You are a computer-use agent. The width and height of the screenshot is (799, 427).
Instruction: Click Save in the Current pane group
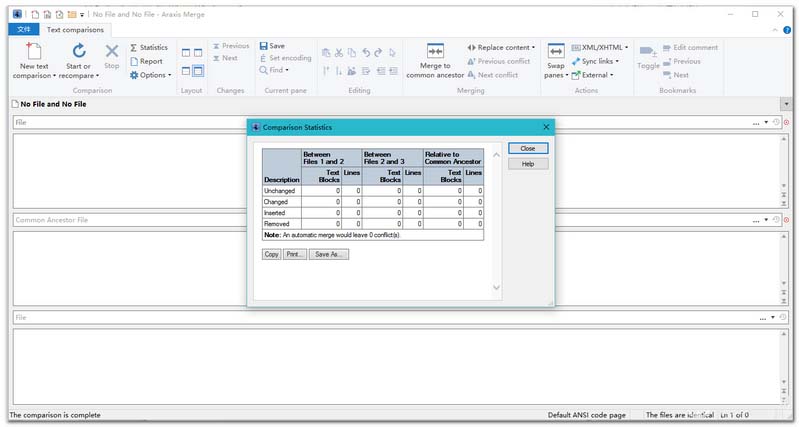[272, 46]
